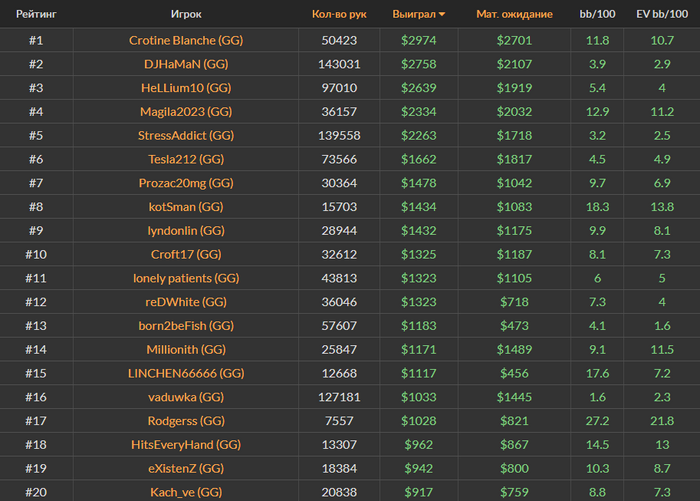Image resolution: width=700 pixels, height=501 pixels.
Task: Click the StressAddict (GG) player name
Action: point(186,135)
